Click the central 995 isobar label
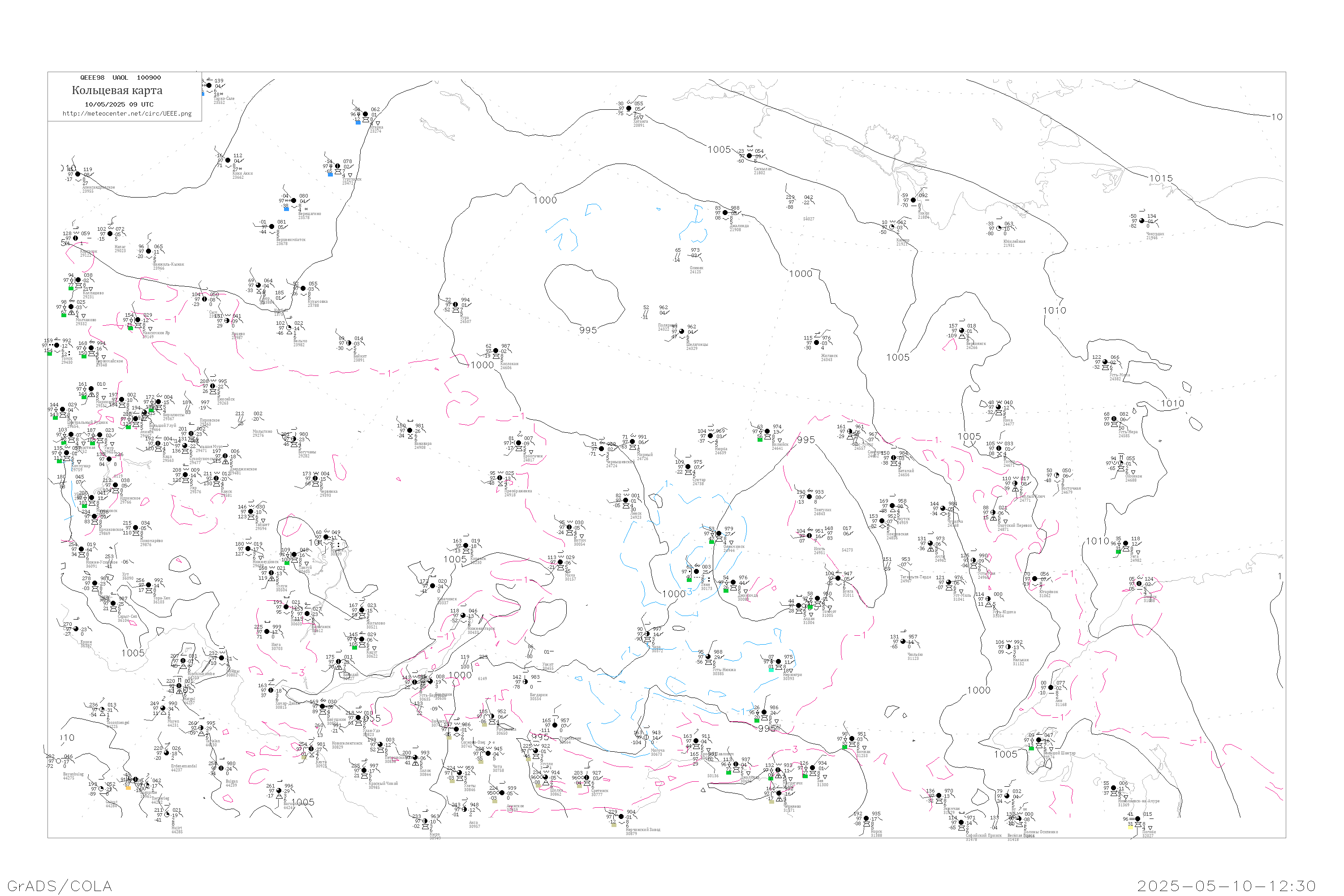 coord(588,330)
